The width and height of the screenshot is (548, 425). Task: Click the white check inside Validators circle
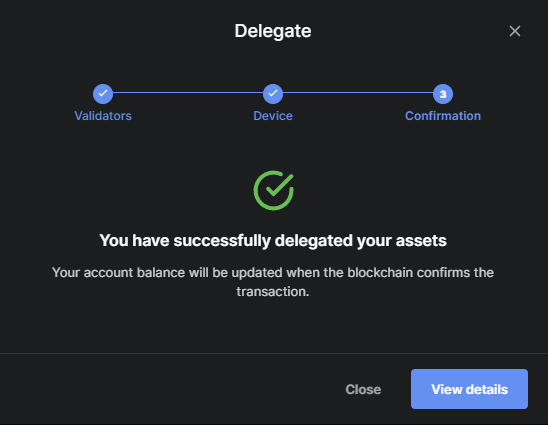pyautogui.click(x=103, y=93)
